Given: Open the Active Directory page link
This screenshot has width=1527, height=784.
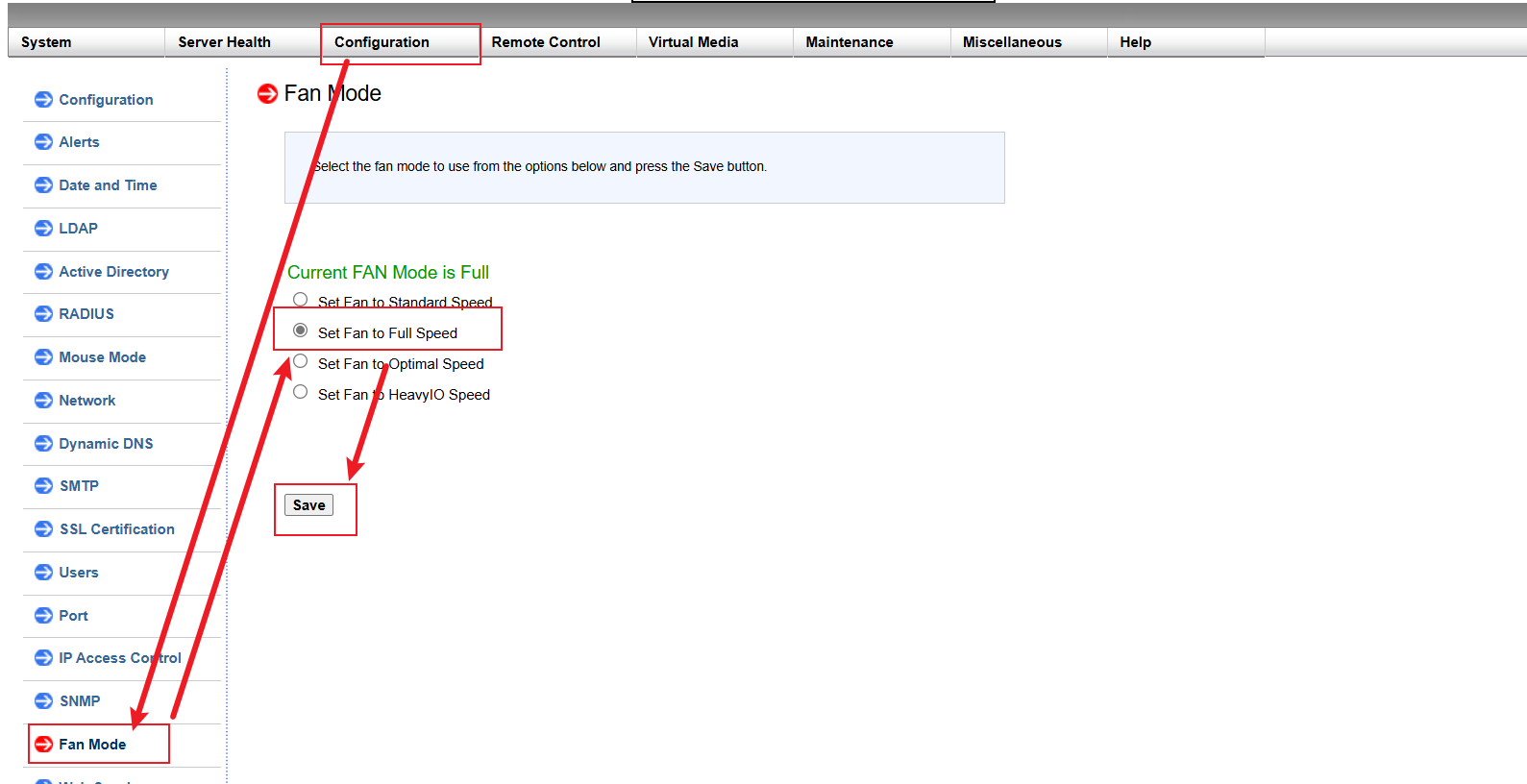Looking at the screenshot, I should point(113,272).
